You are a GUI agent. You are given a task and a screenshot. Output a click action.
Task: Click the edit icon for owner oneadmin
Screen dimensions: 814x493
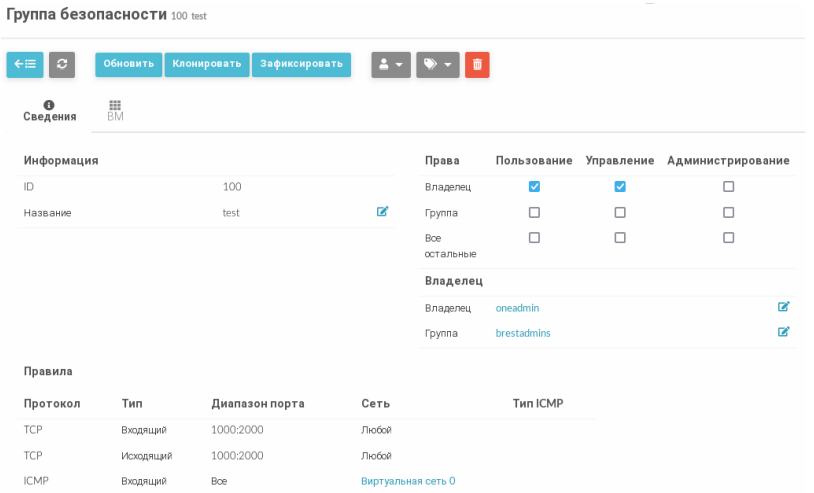783,307
